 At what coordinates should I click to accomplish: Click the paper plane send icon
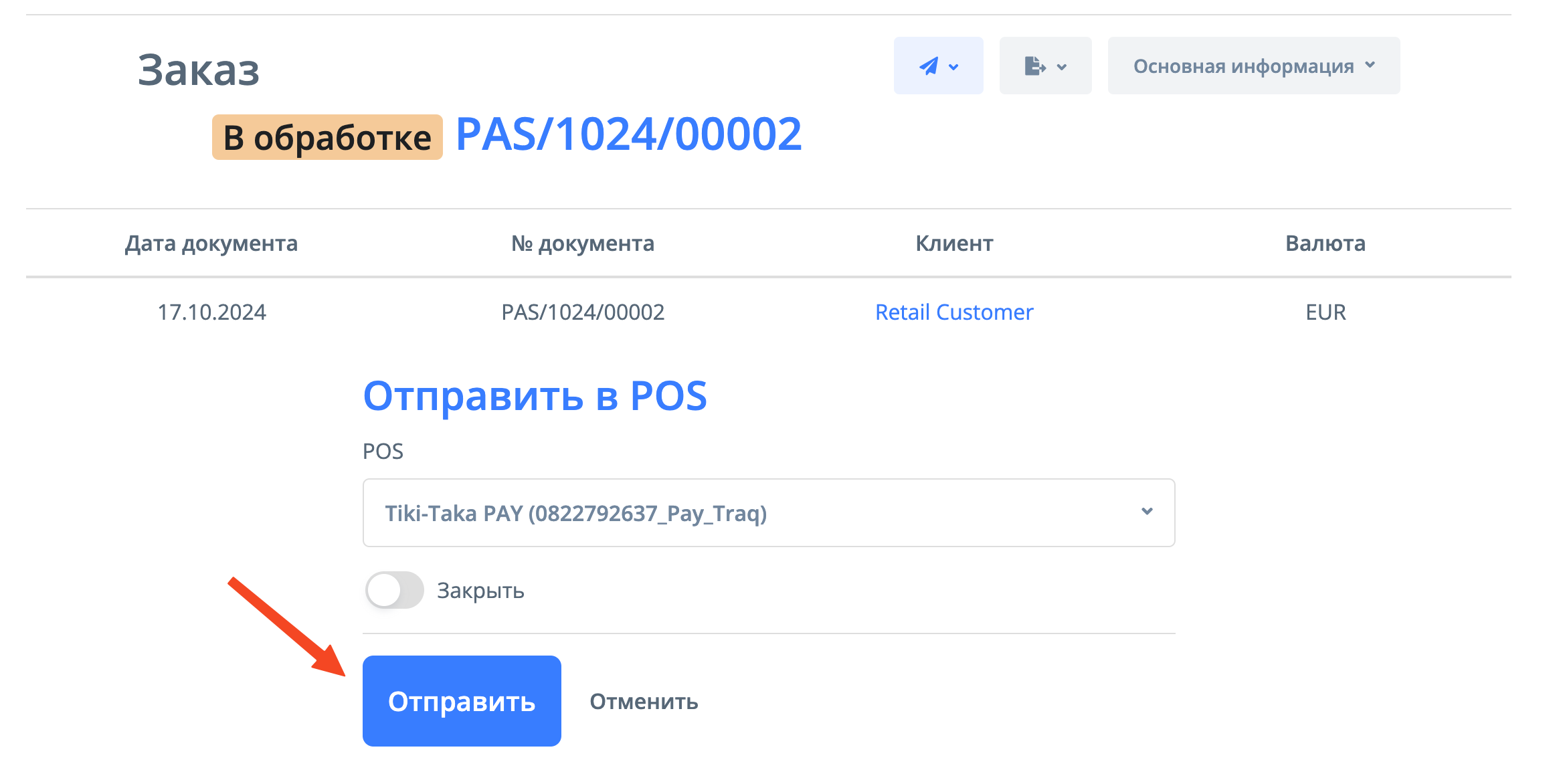click(928, 66)
